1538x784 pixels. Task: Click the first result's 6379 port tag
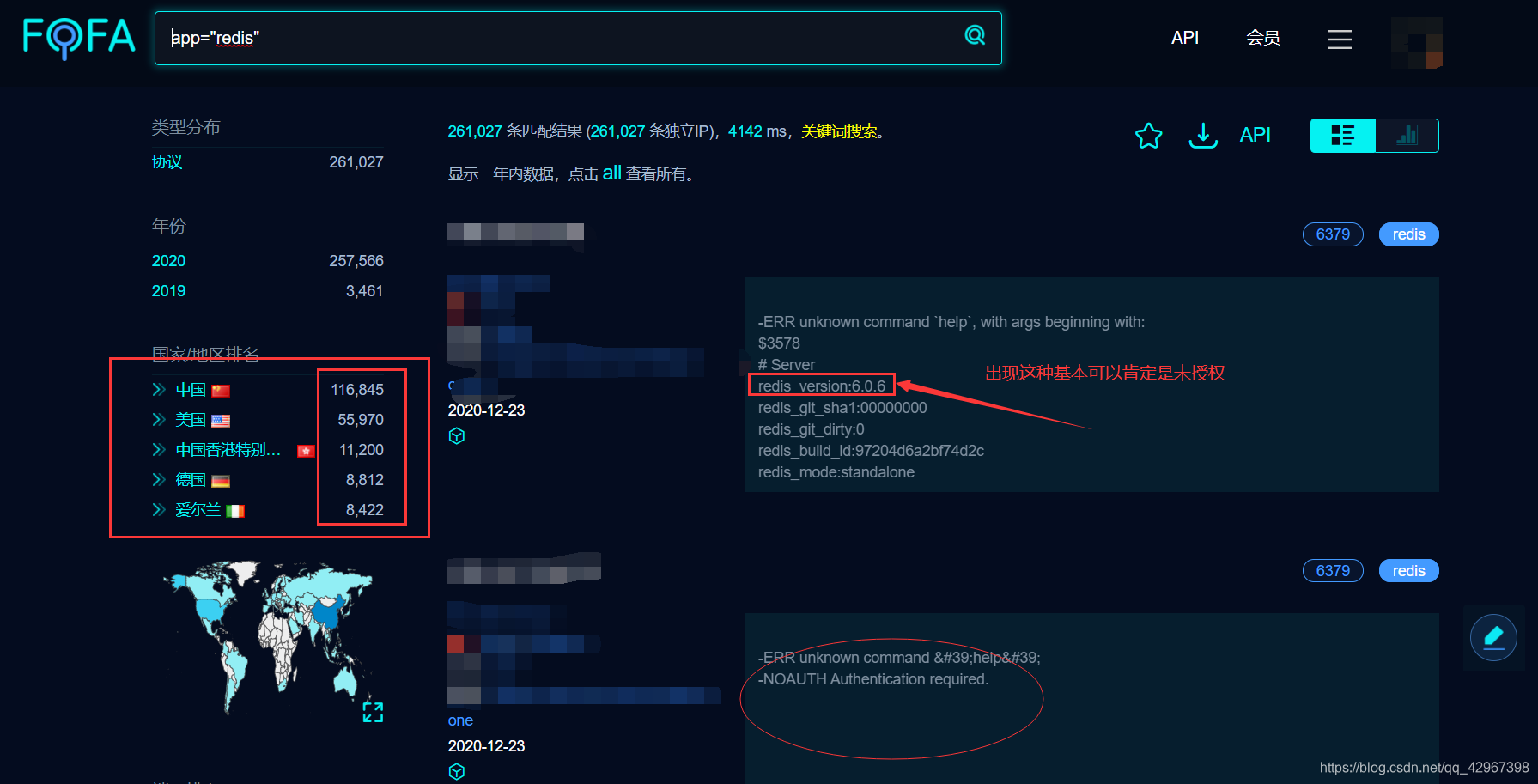point(1333,234)
